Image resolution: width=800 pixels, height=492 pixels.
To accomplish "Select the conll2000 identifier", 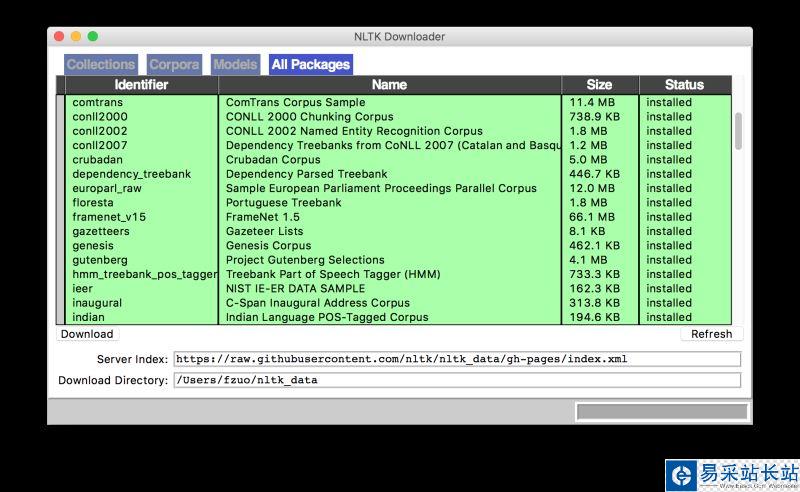I will [x=100, y=116].
